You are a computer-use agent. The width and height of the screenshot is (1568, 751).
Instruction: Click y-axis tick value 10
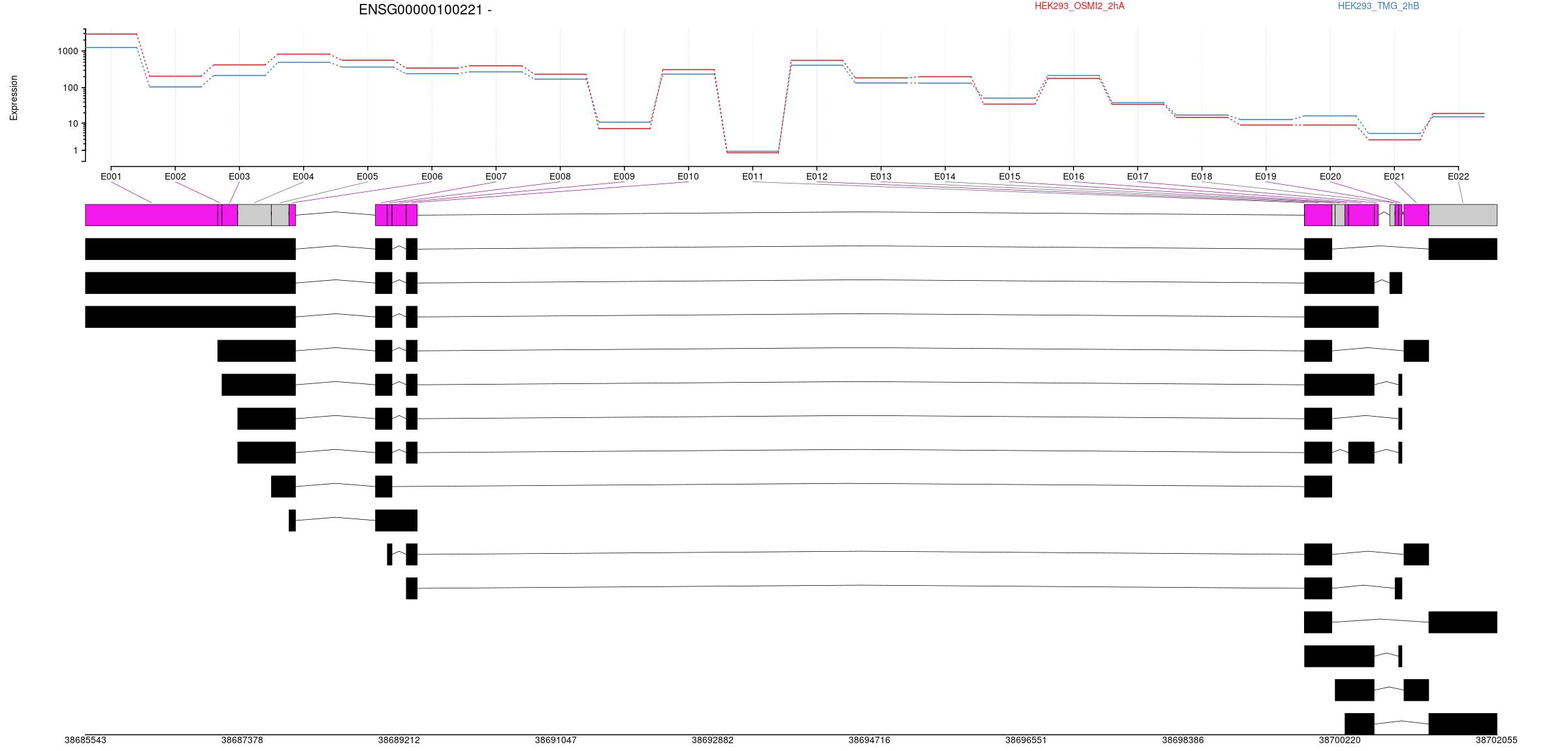pos(73,124)
